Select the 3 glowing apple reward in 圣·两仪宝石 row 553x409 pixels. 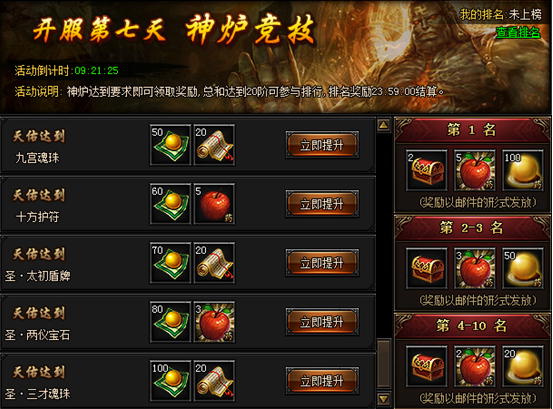(x=214, y=322)
